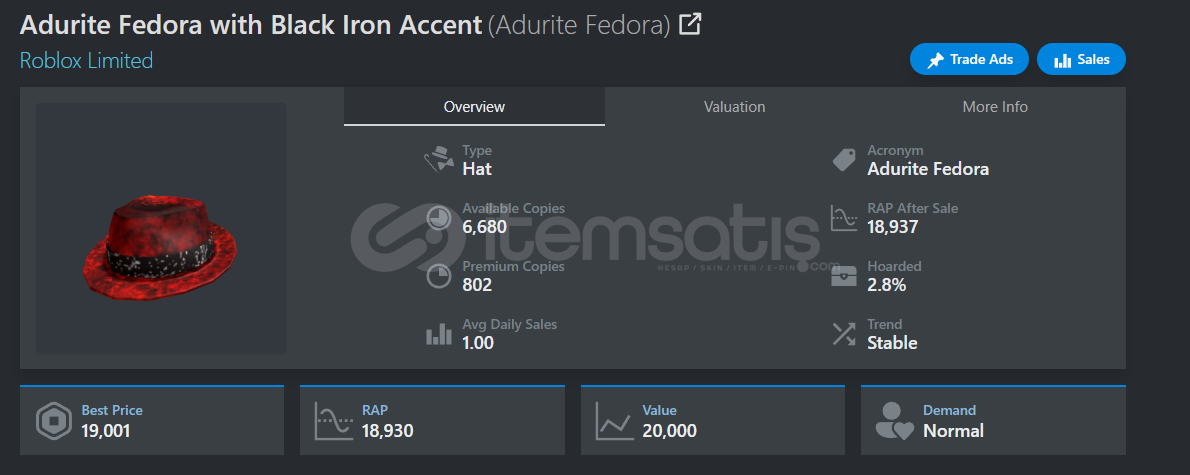Follow the Roblox Limited link

(86, 61)
